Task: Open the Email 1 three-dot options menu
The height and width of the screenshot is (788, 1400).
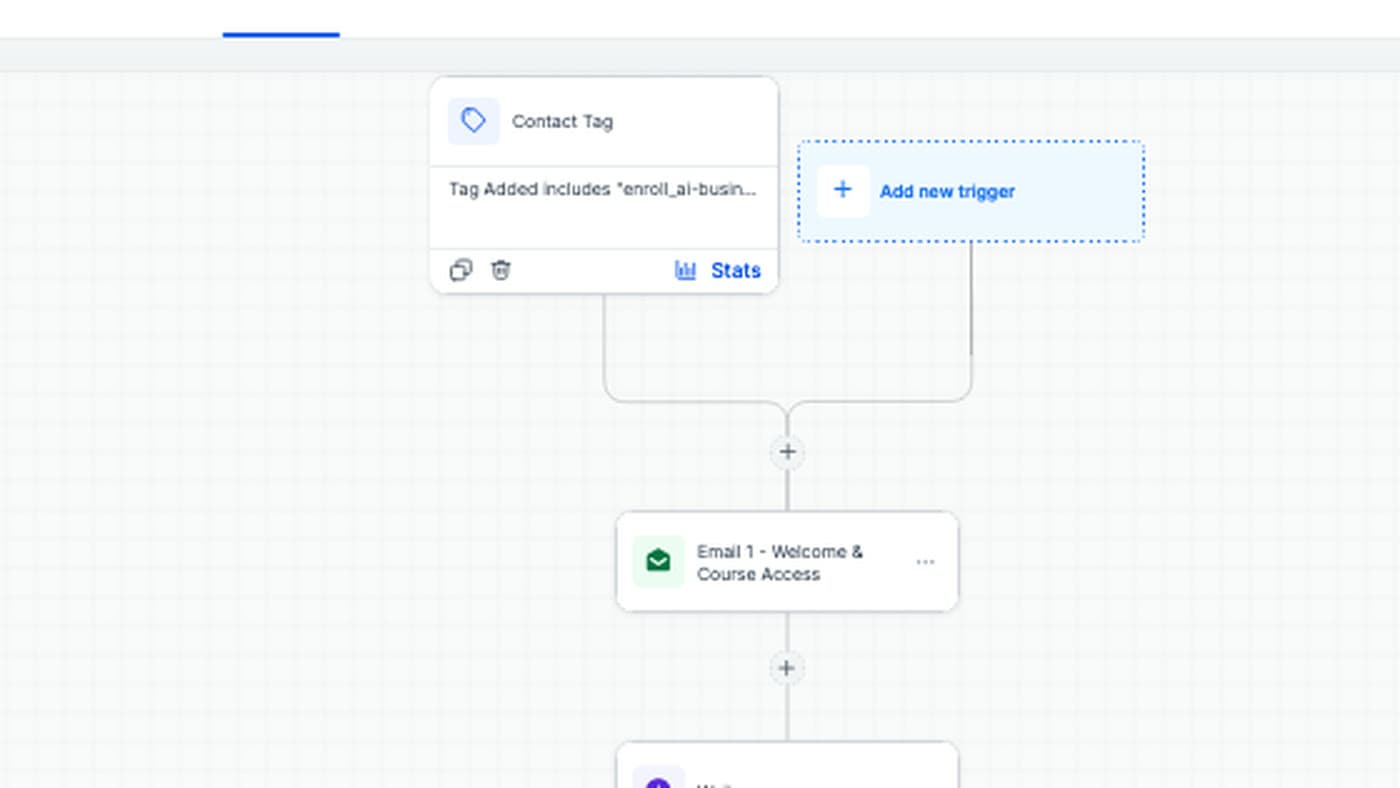Action: [x=925, y=562]
